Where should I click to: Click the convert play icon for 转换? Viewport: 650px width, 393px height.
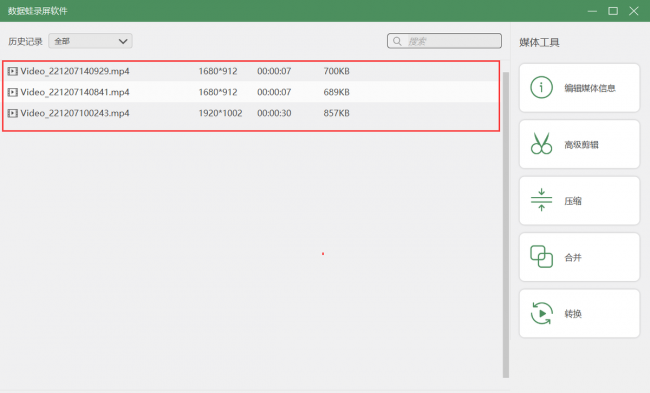[x=541, y=313]
